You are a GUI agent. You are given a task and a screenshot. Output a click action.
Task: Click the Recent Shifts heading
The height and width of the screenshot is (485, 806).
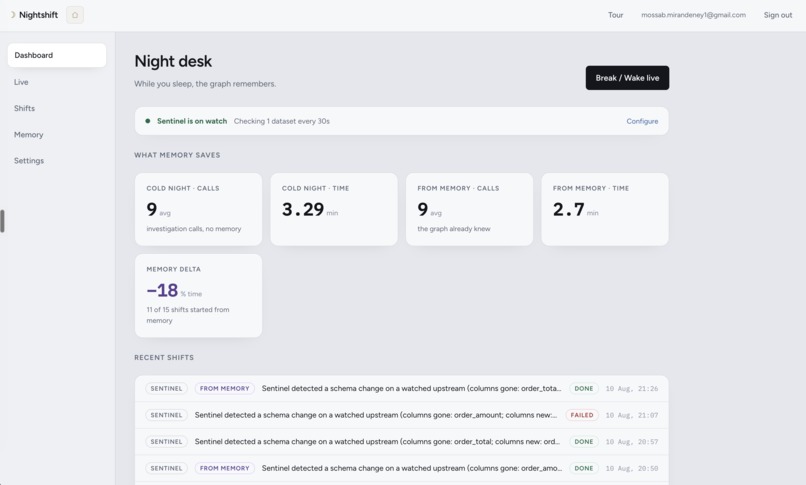(164, 358)
